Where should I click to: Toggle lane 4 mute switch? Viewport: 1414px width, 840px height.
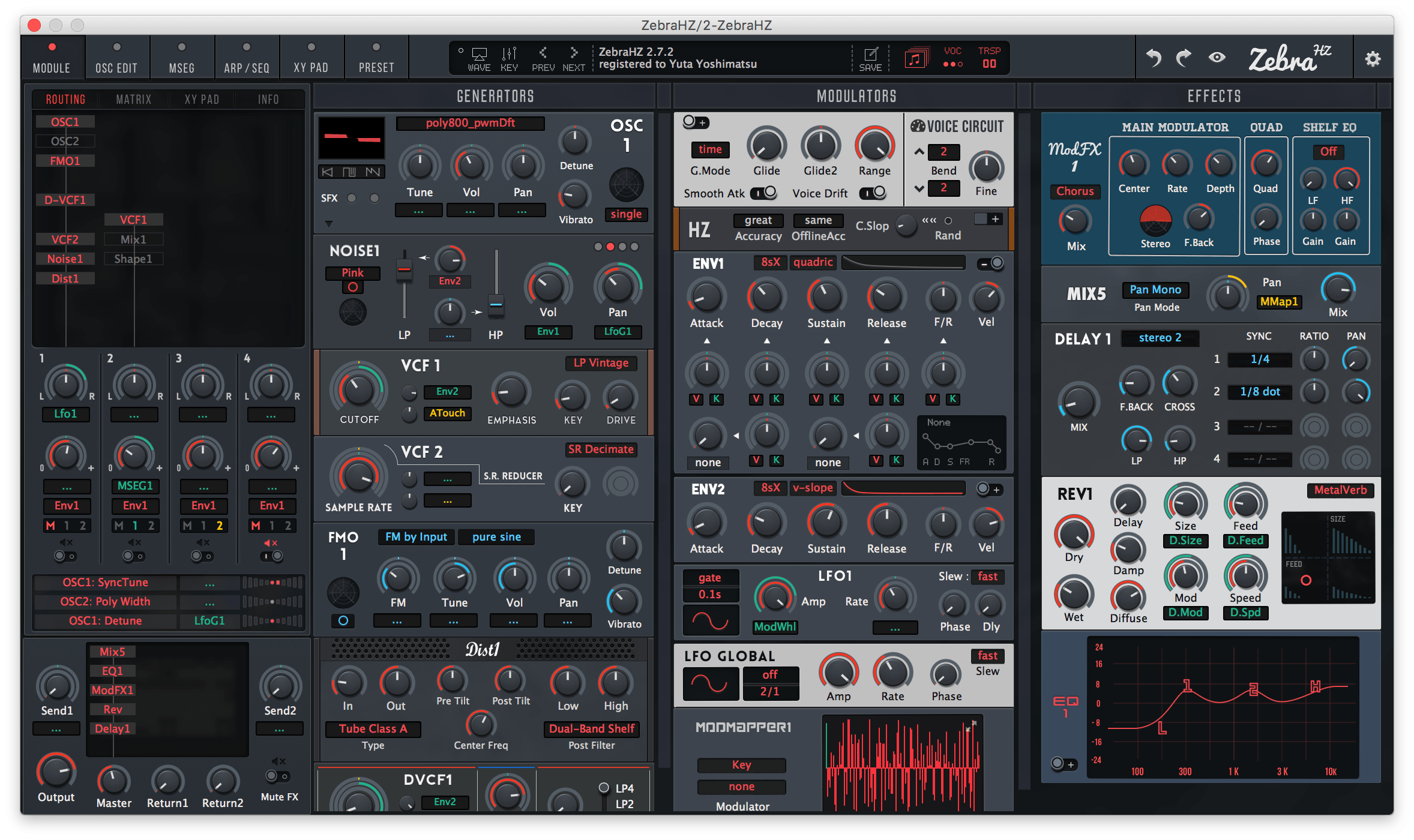pos(271,556)
